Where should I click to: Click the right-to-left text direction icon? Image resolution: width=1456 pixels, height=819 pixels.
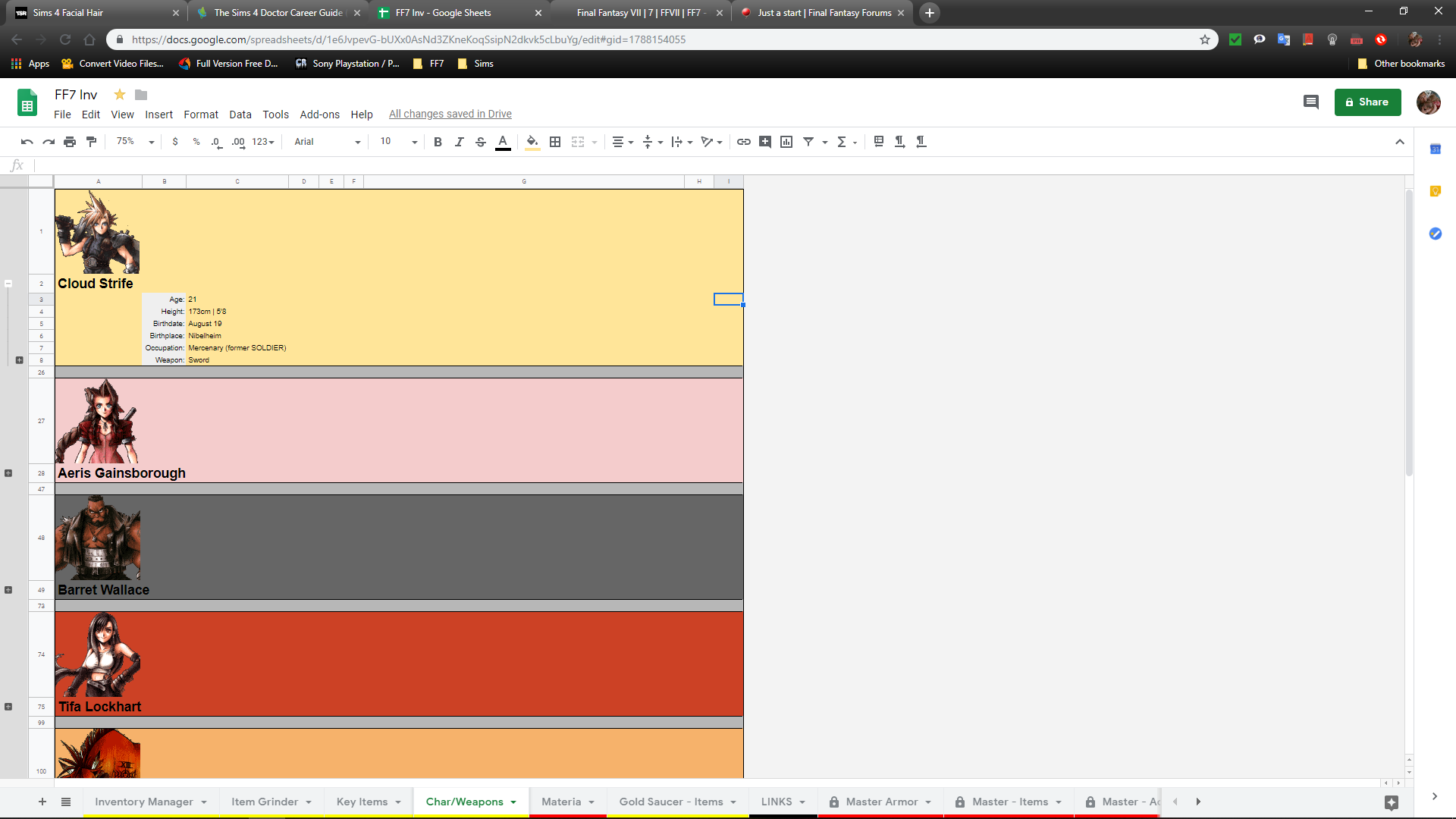point(921,142)
